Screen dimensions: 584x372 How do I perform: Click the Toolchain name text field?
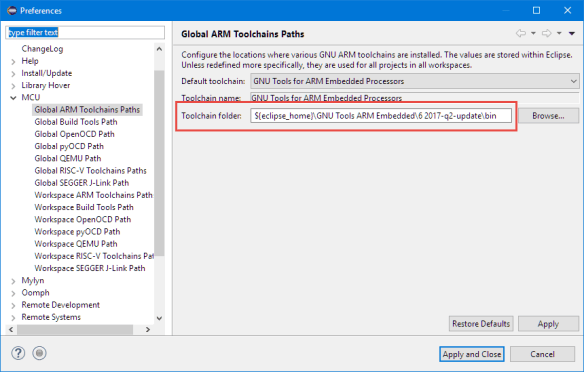(x=414, y=98)
